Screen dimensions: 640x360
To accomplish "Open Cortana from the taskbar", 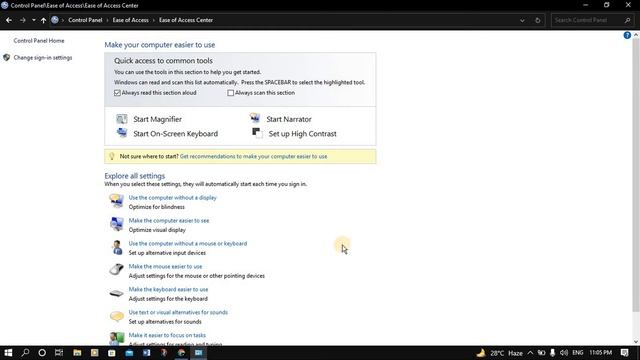I will click(42, 353).
